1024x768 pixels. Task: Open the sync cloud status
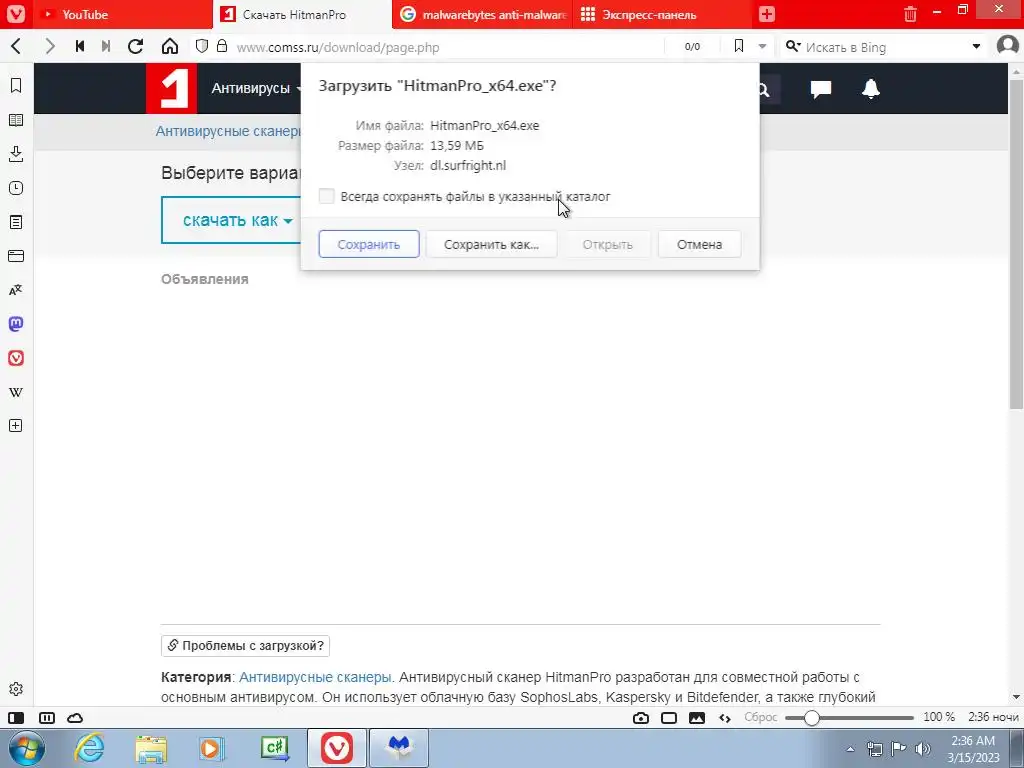click(76, 718)
